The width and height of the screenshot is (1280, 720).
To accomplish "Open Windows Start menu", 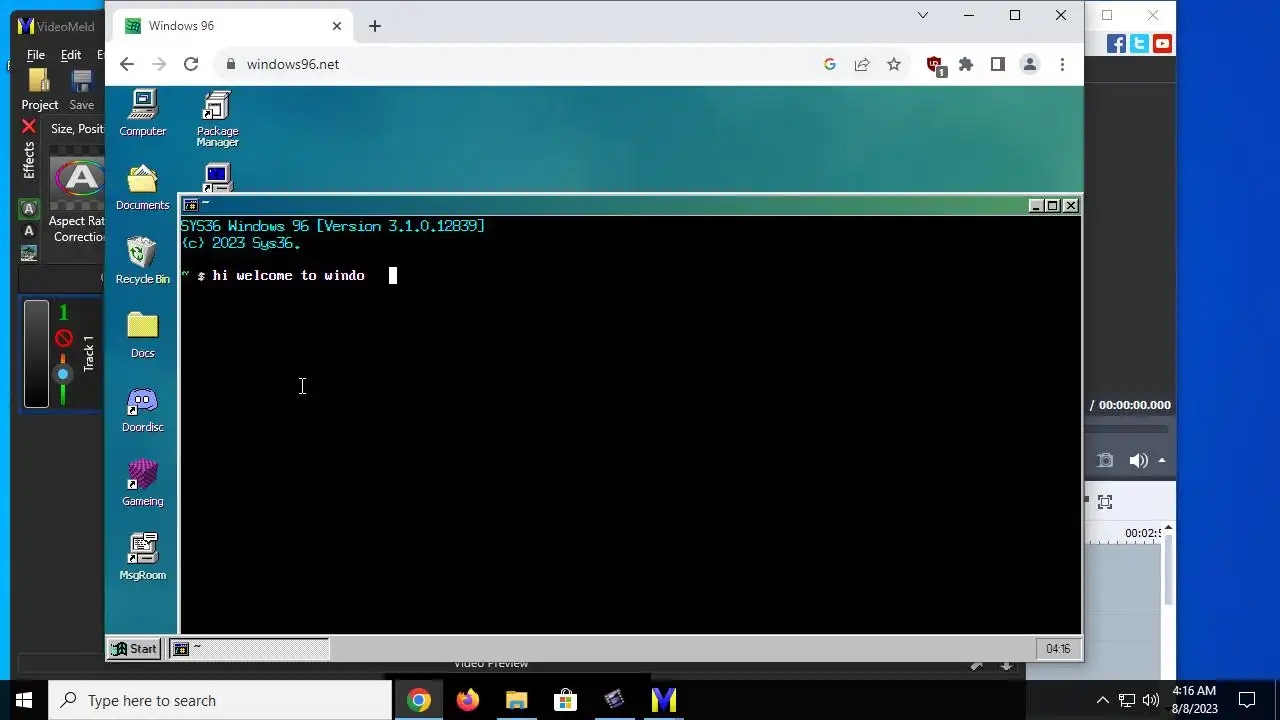I will (24, 700).
